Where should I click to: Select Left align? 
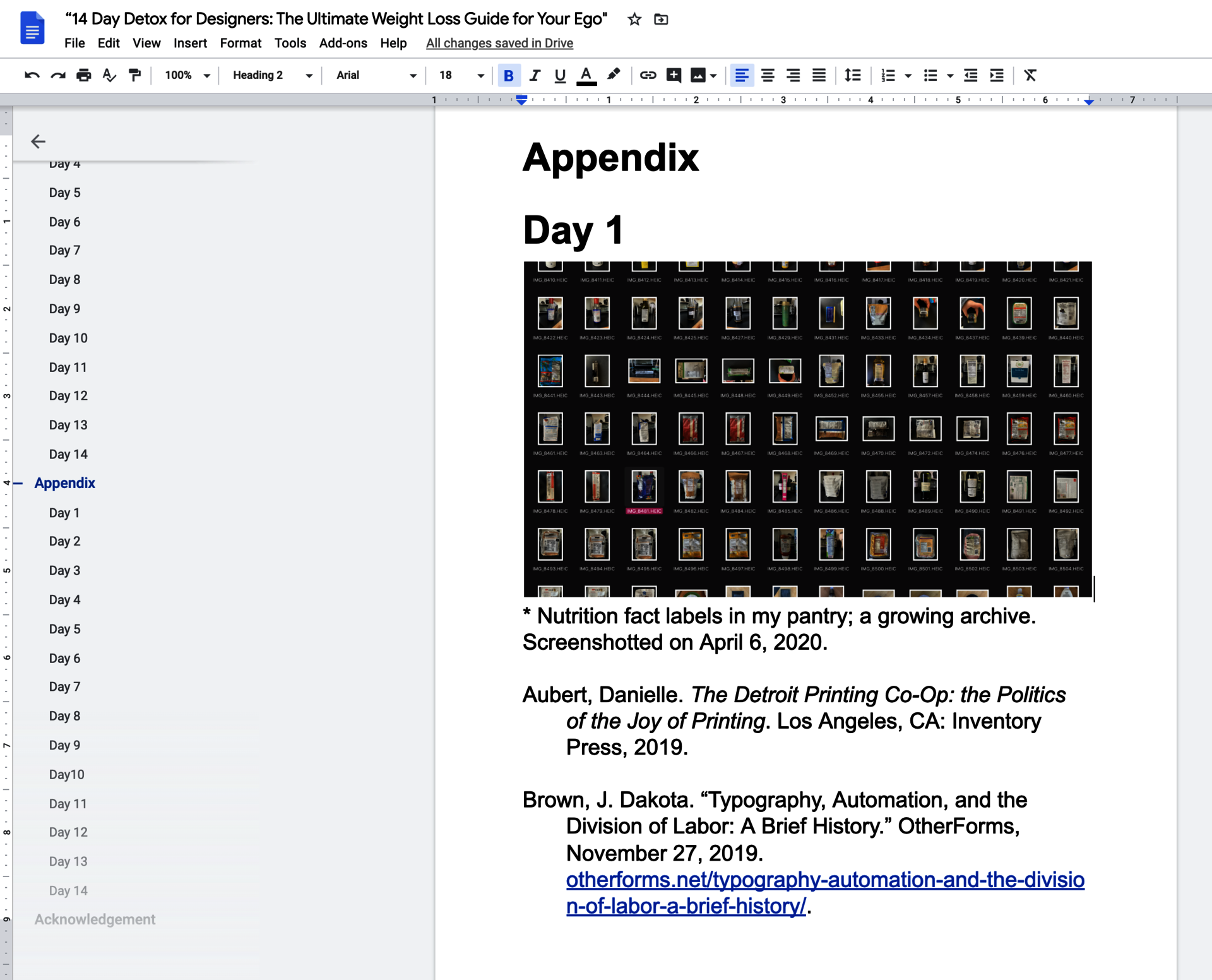pyautogui.click(x=742, y=76)
